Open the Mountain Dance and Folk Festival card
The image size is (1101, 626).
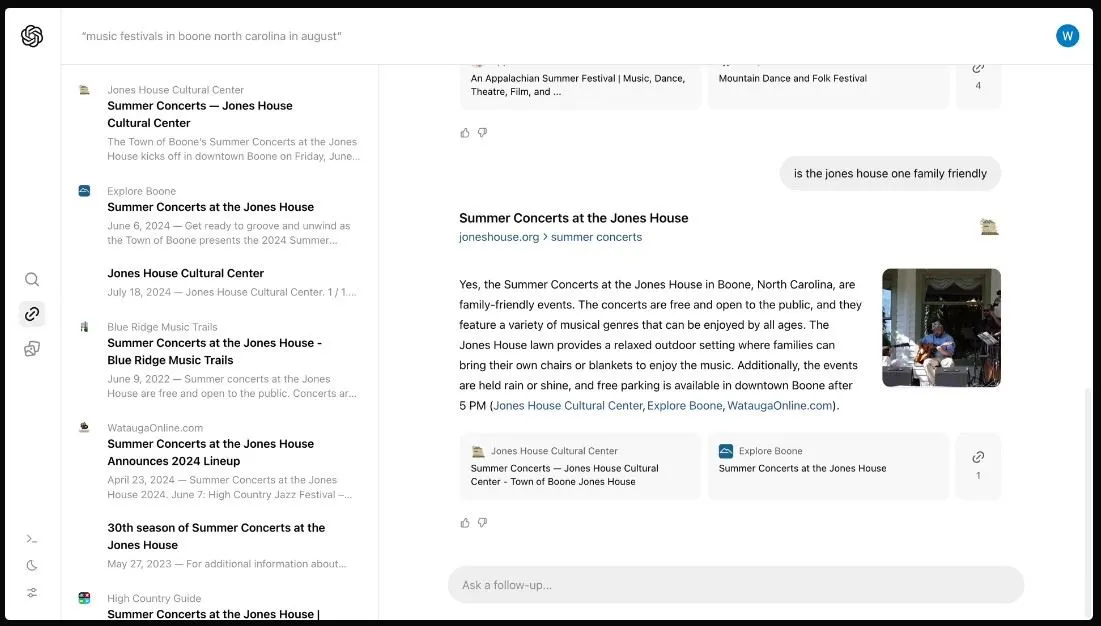click(829, 86)
